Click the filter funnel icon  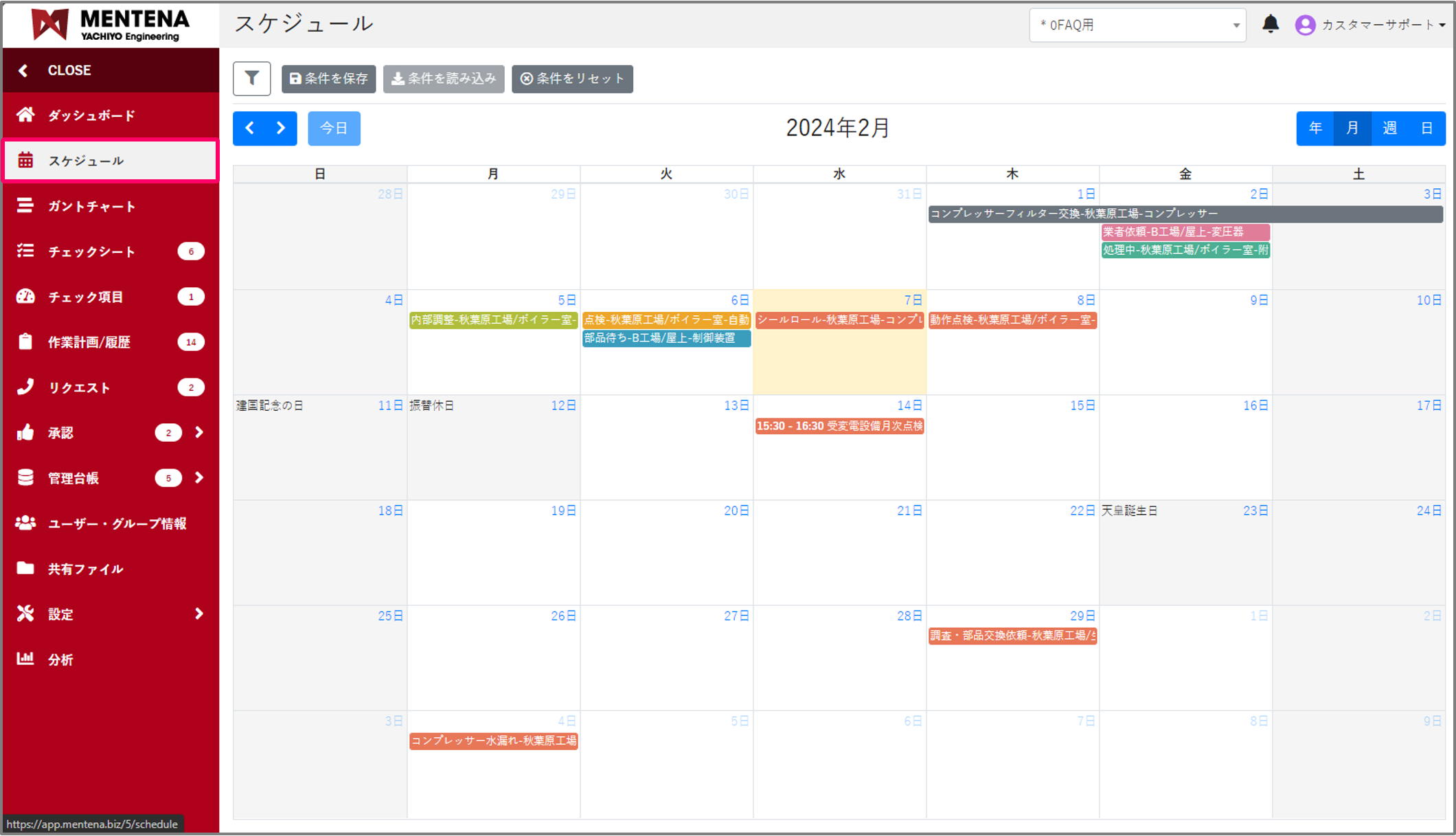251,78
